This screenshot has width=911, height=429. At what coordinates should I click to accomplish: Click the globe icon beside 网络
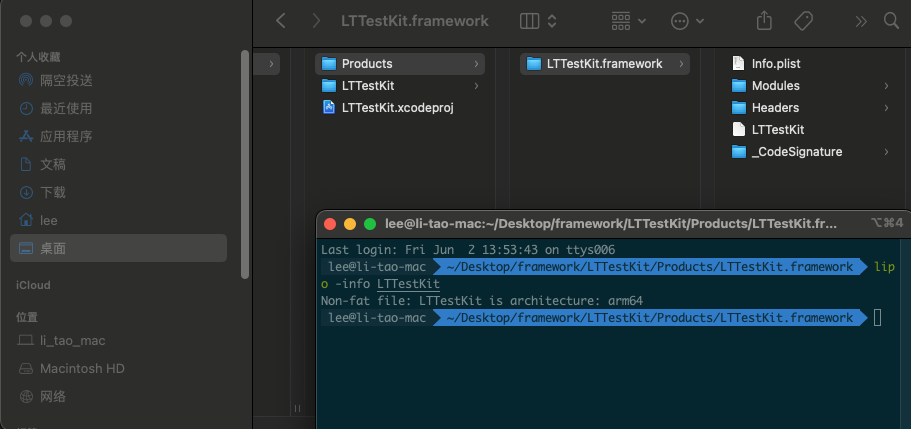click(26, 397)
